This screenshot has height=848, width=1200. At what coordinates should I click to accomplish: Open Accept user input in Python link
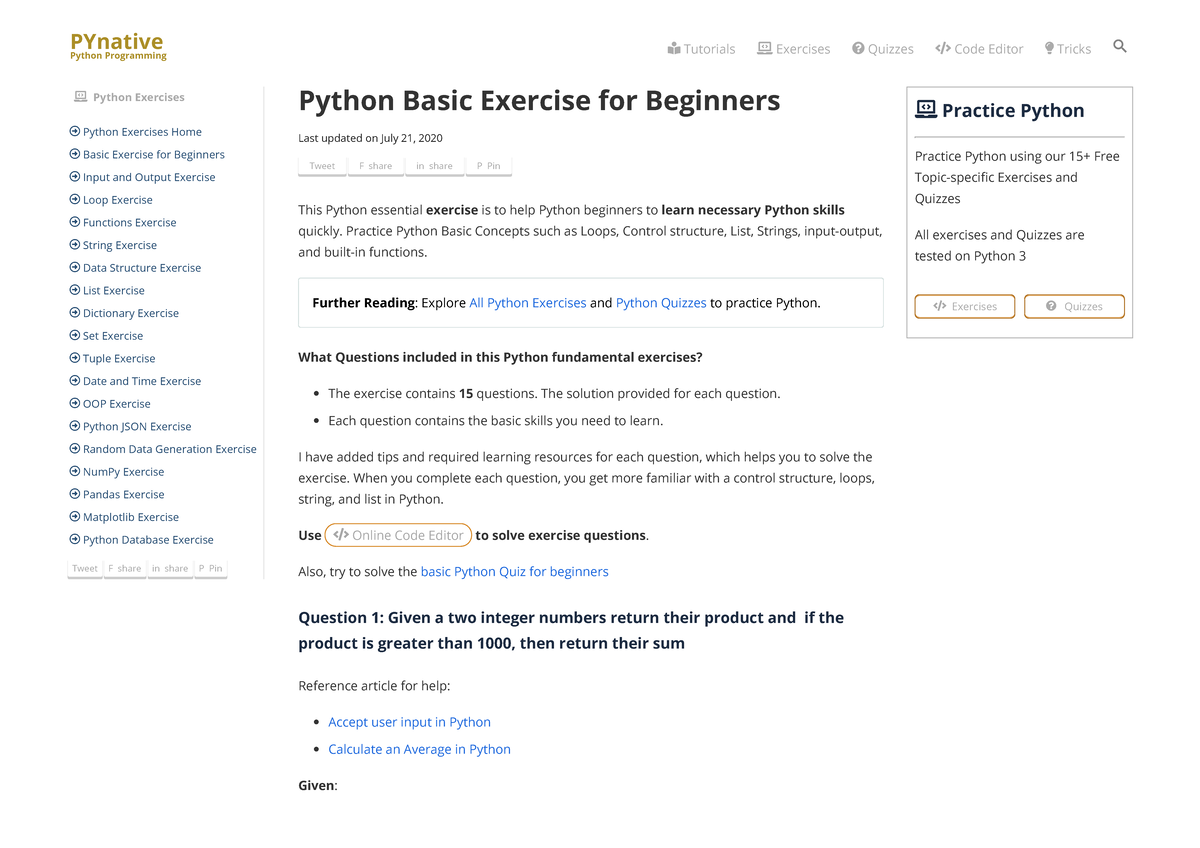(409, 721)
